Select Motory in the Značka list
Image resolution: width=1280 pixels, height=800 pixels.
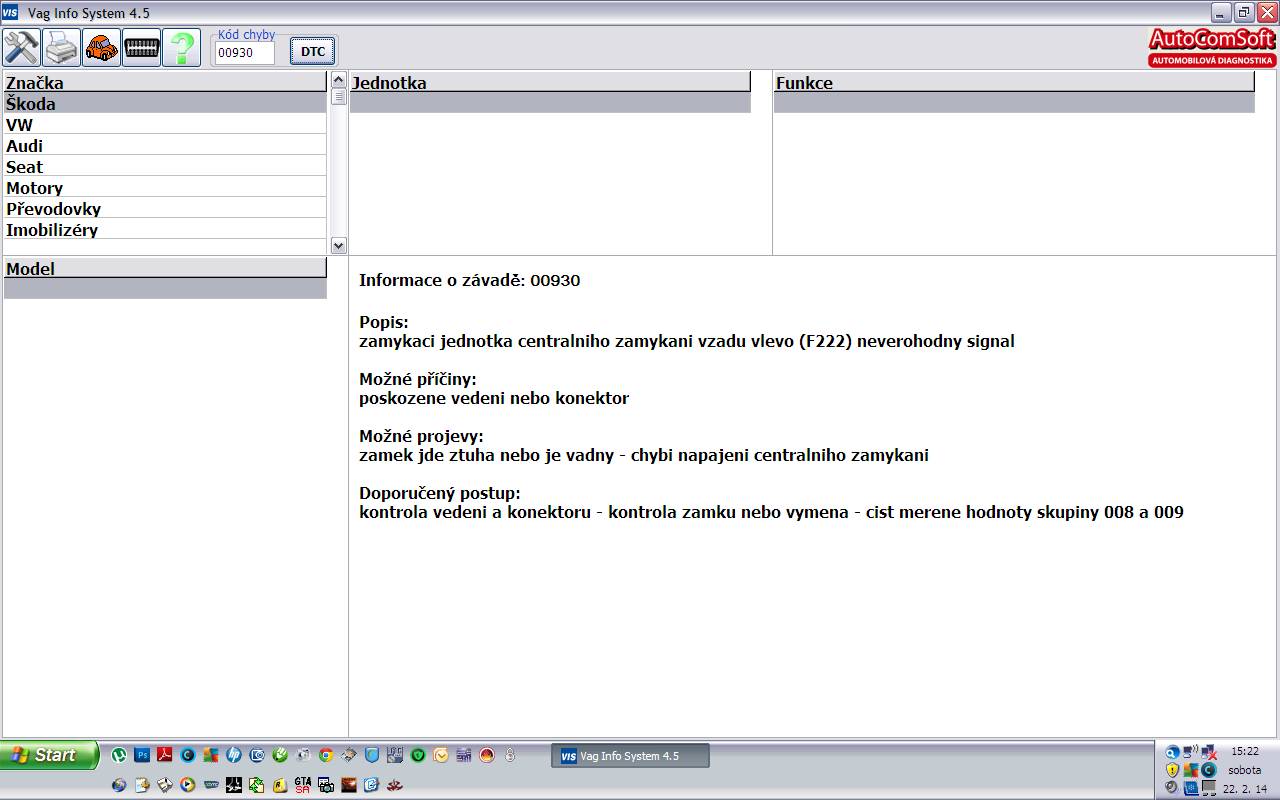coord(165,188)
